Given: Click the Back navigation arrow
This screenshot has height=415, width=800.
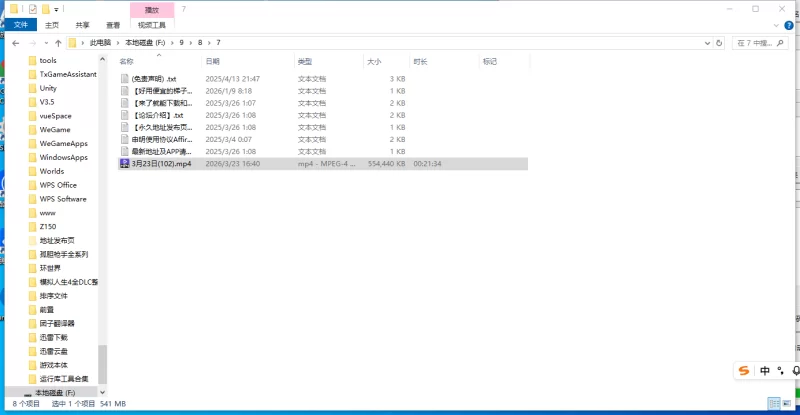Looking at the screenshot, I should click(x=16, y=43).
